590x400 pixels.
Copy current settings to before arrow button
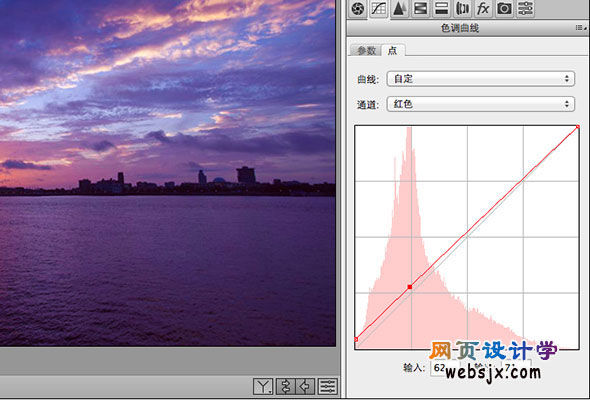coord(306,386)
